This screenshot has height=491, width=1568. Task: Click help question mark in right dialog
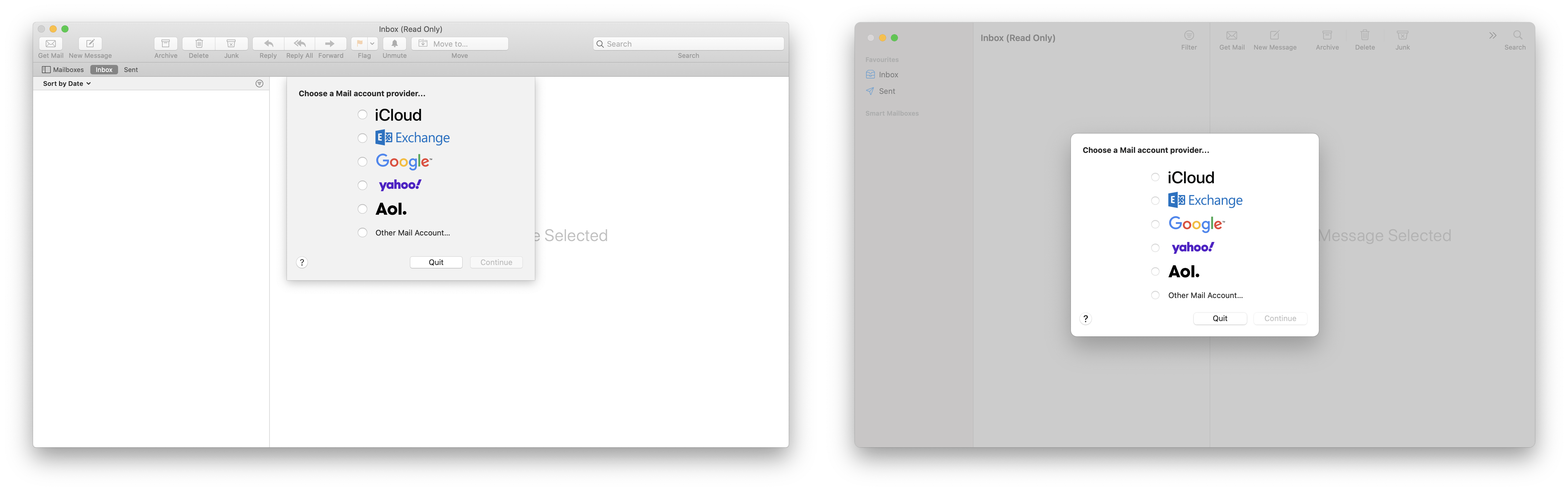click(1085, 319)
